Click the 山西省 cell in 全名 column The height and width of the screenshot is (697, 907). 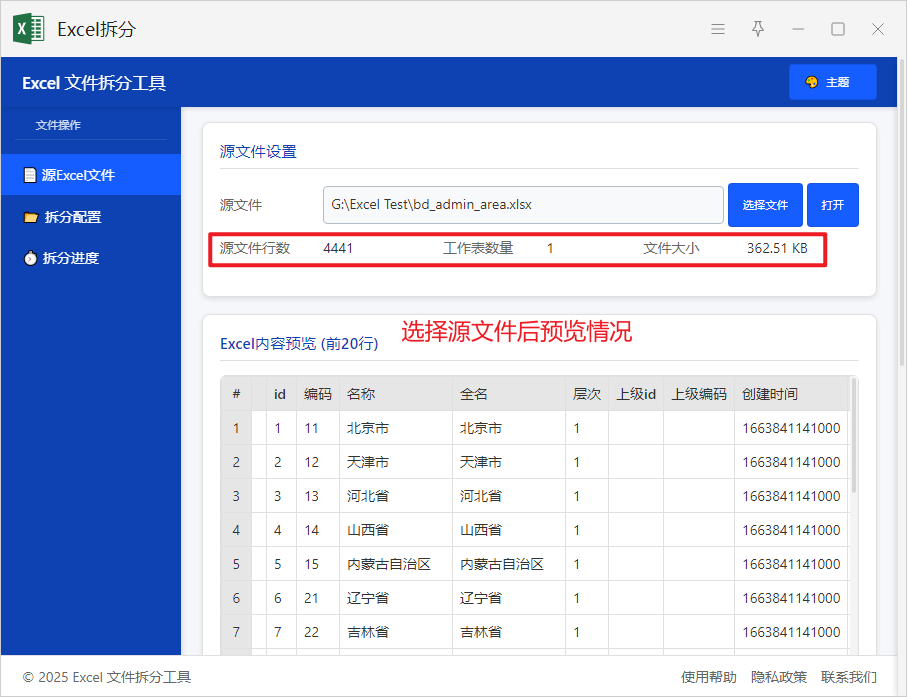[x=508, y=530]
